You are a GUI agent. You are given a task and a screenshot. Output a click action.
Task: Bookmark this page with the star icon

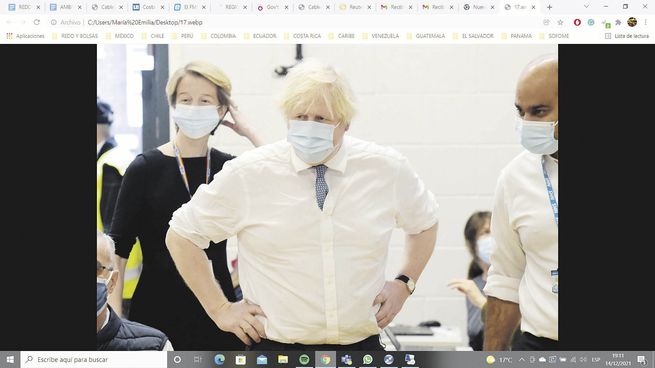point(560,22)
